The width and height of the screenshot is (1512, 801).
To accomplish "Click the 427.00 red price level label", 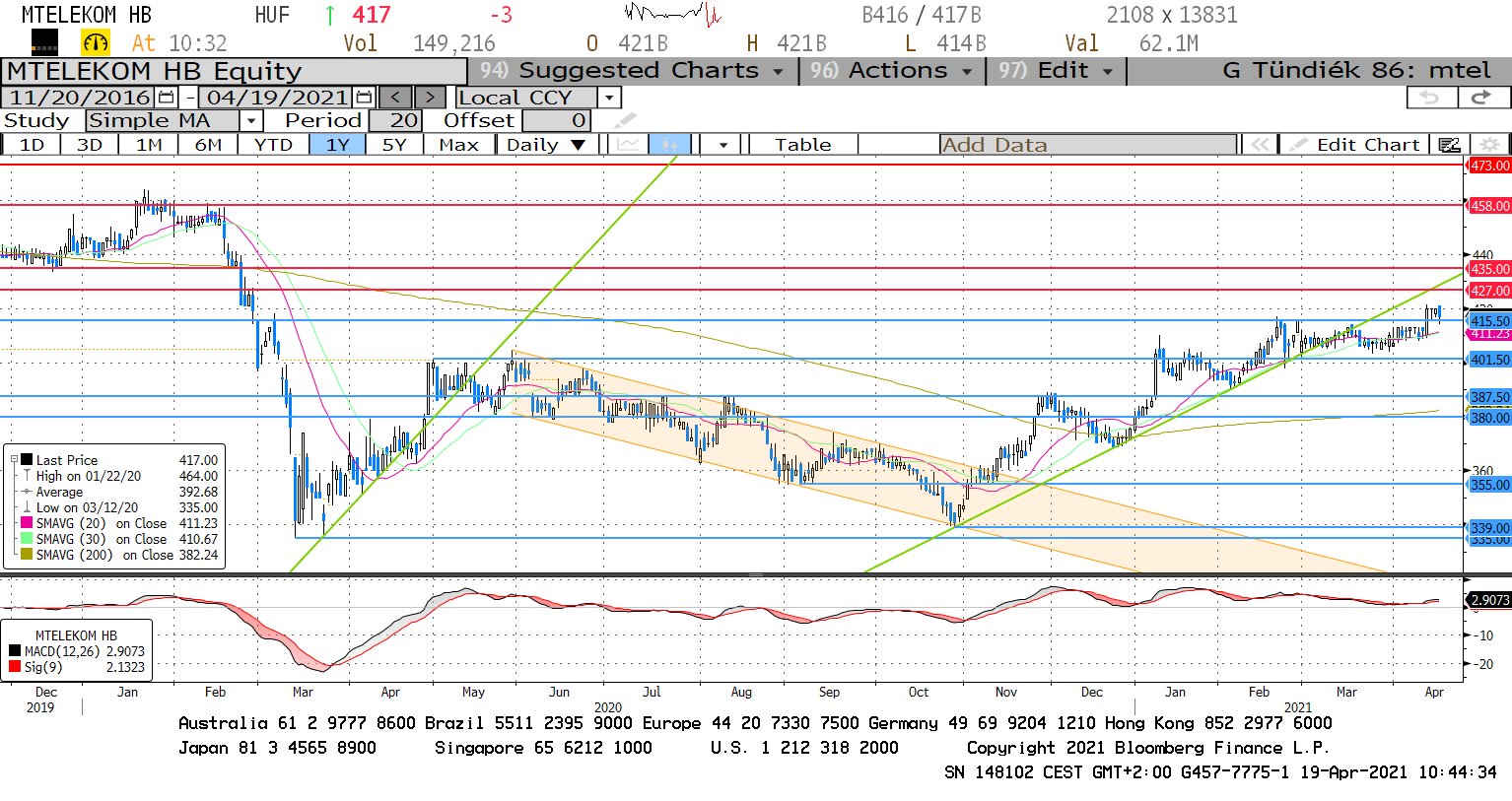I will pos(1489,291).
